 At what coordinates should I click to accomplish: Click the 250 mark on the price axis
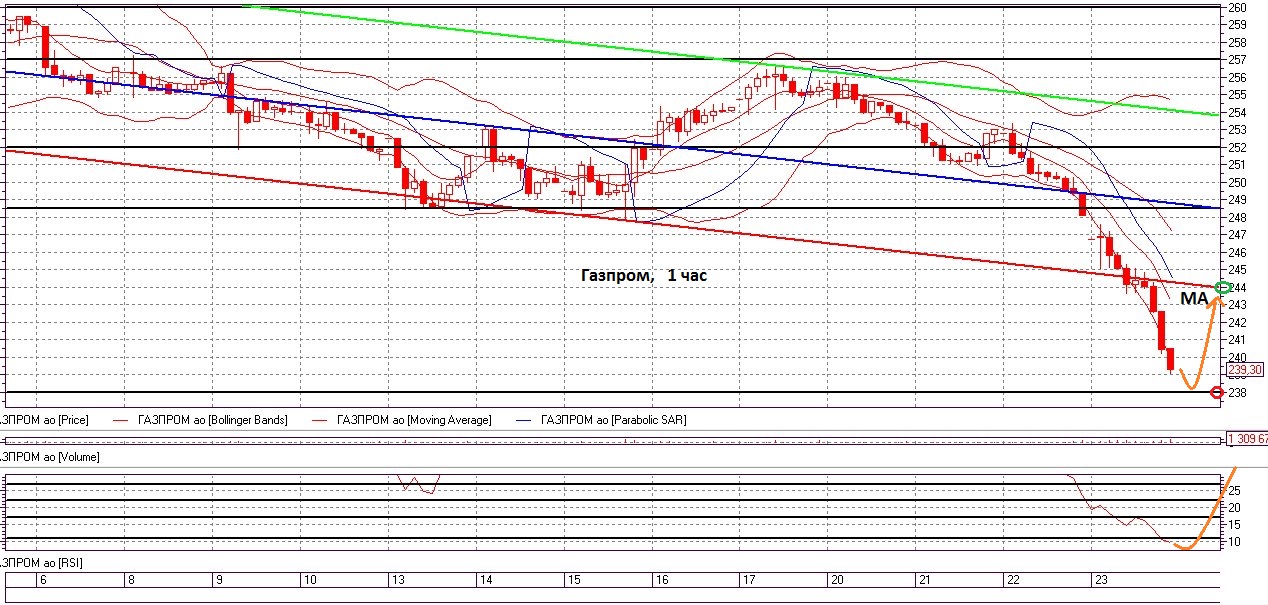(x=1237, y=182)
